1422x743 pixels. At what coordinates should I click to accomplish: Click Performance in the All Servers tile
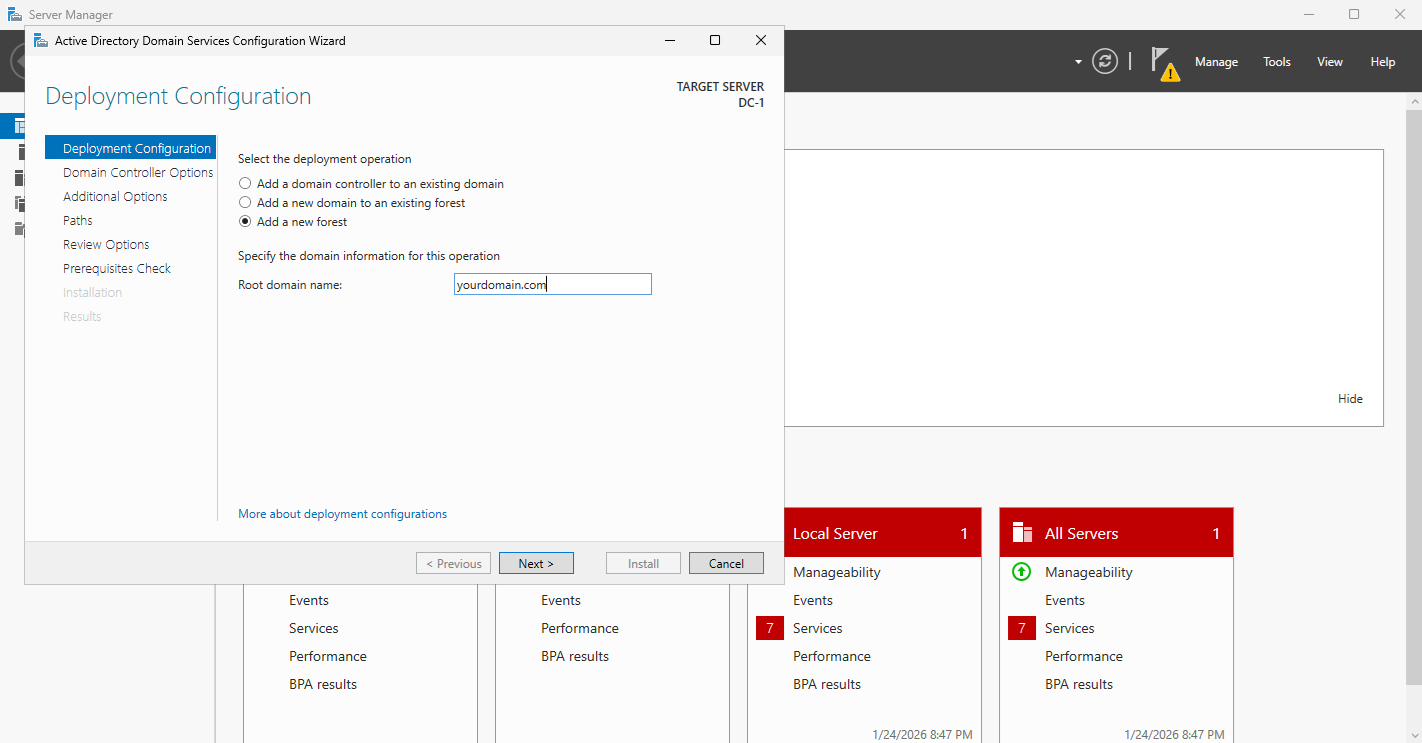pos(1084,656)
